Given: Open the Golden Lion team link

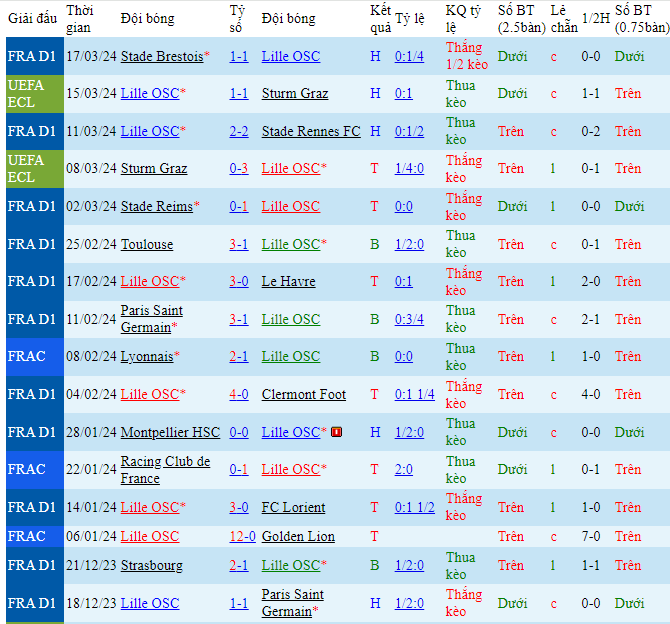Looking at the screenshot, I should (x=298, y=536).
